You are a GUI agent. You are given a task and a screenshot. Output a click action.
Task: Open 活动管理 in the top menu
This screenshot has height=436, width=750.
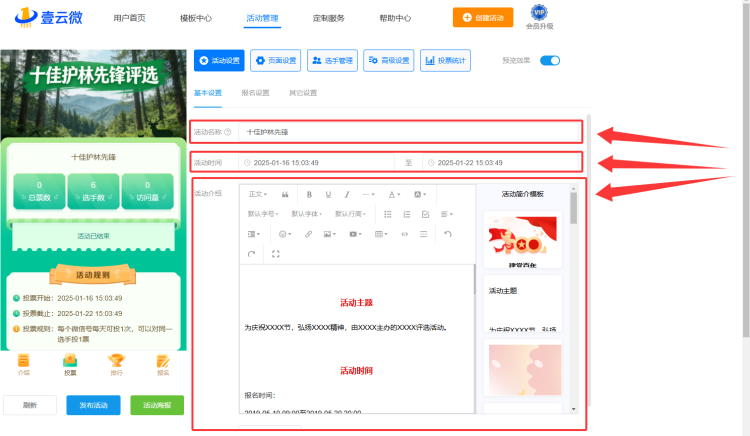click(x=262, y=18)
